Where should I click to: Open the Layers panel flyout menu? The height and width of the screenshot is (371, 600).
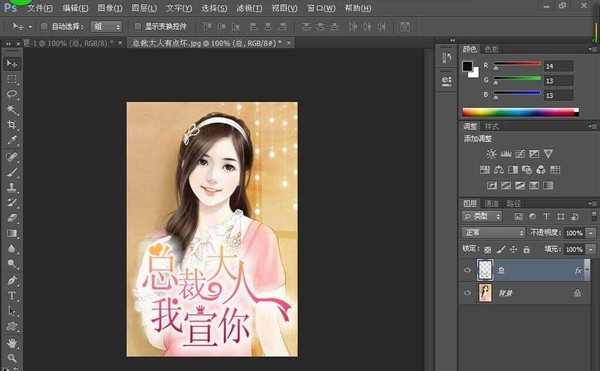[592, 203]
